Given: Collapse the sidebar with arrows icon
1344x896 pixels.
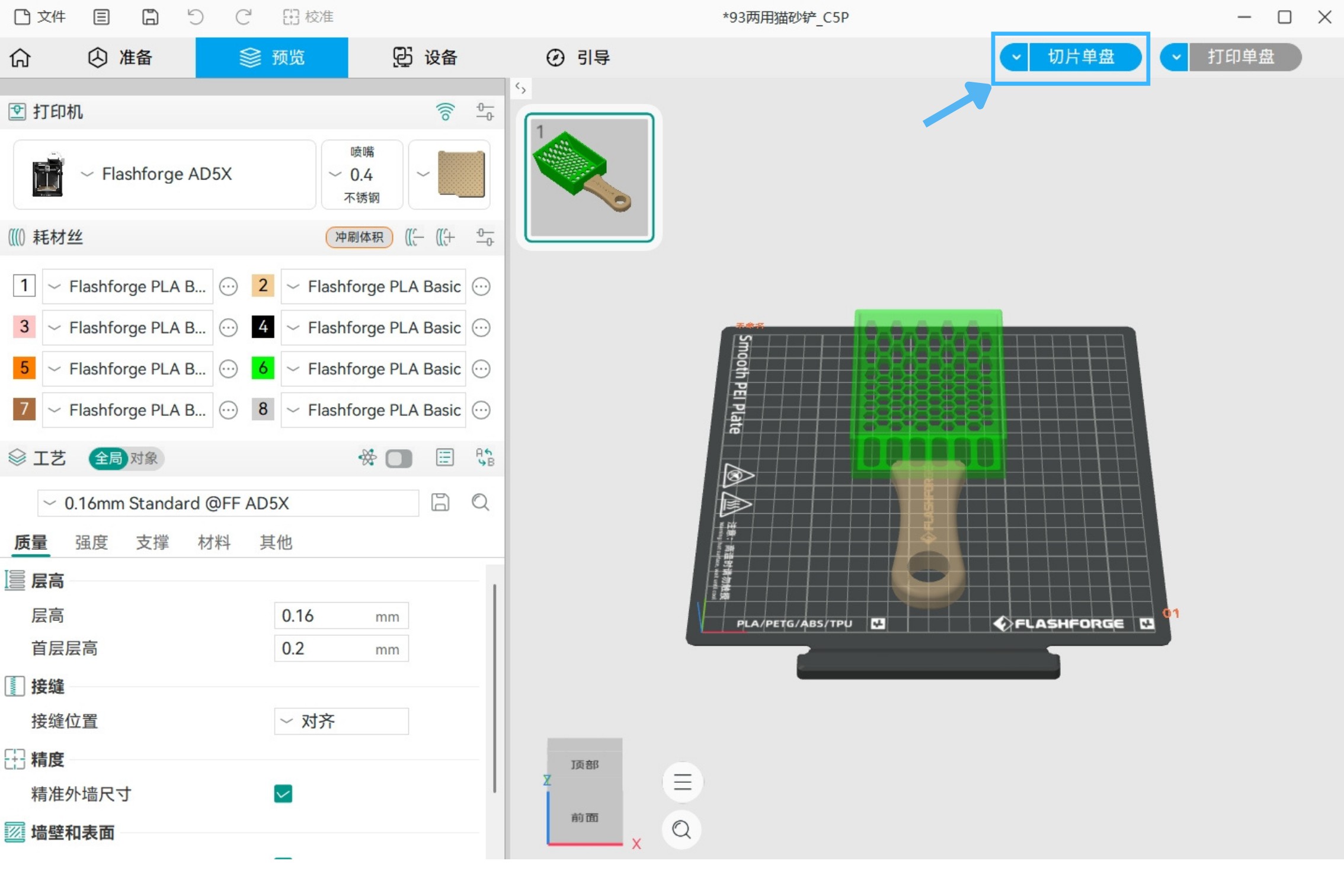Looking at the screenshot, I should (520, 88).
